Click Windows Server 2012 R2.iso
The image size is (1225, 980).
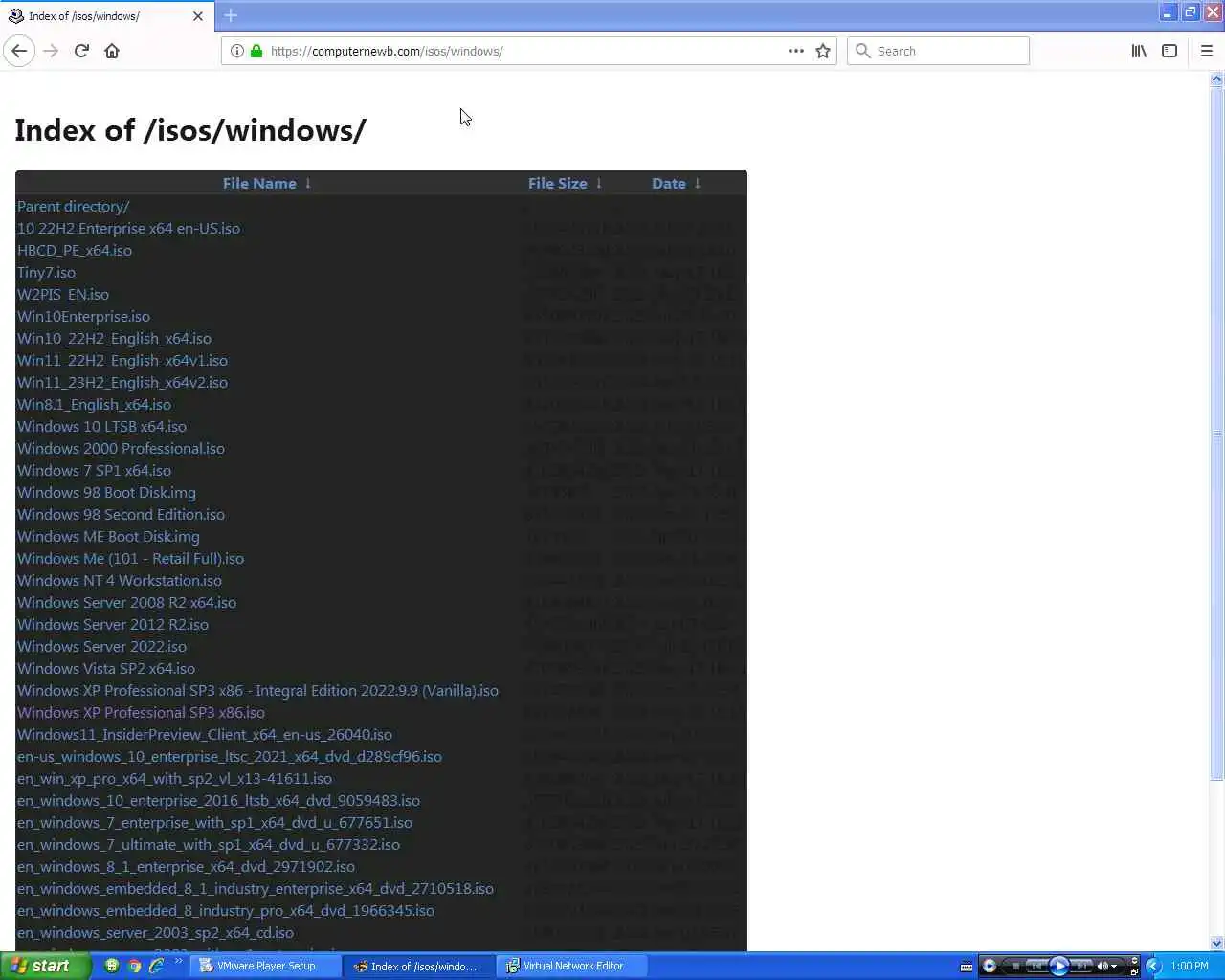click(x=113, y=624)
